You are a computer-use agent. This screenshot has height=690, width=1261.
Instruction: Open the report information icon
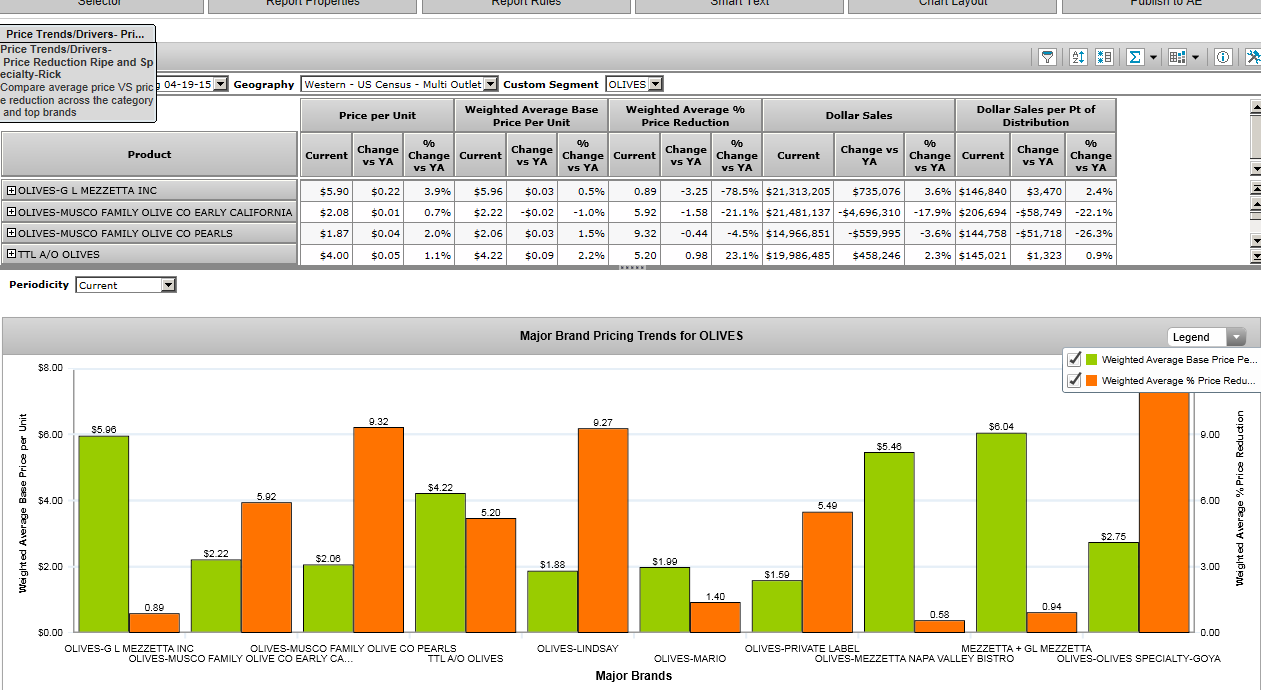[1222, 57]
